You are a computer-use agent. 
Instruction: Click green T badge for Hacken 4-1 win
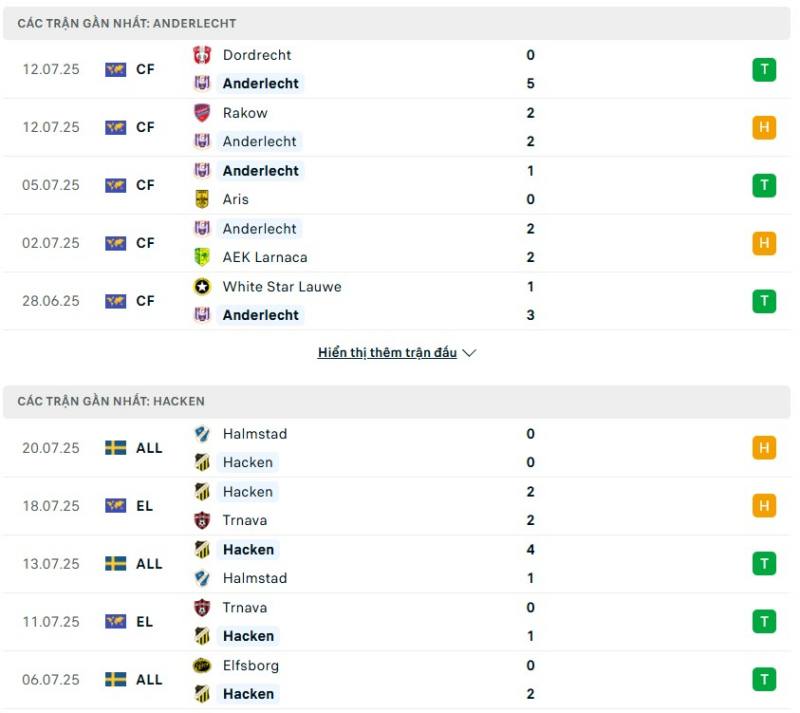point(764,564)
